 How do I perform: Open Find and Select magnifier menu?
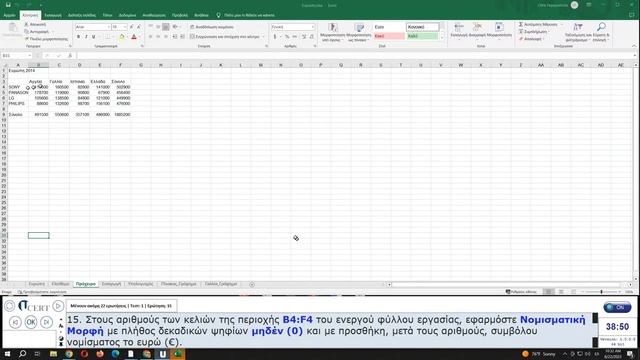click(601, 32)
